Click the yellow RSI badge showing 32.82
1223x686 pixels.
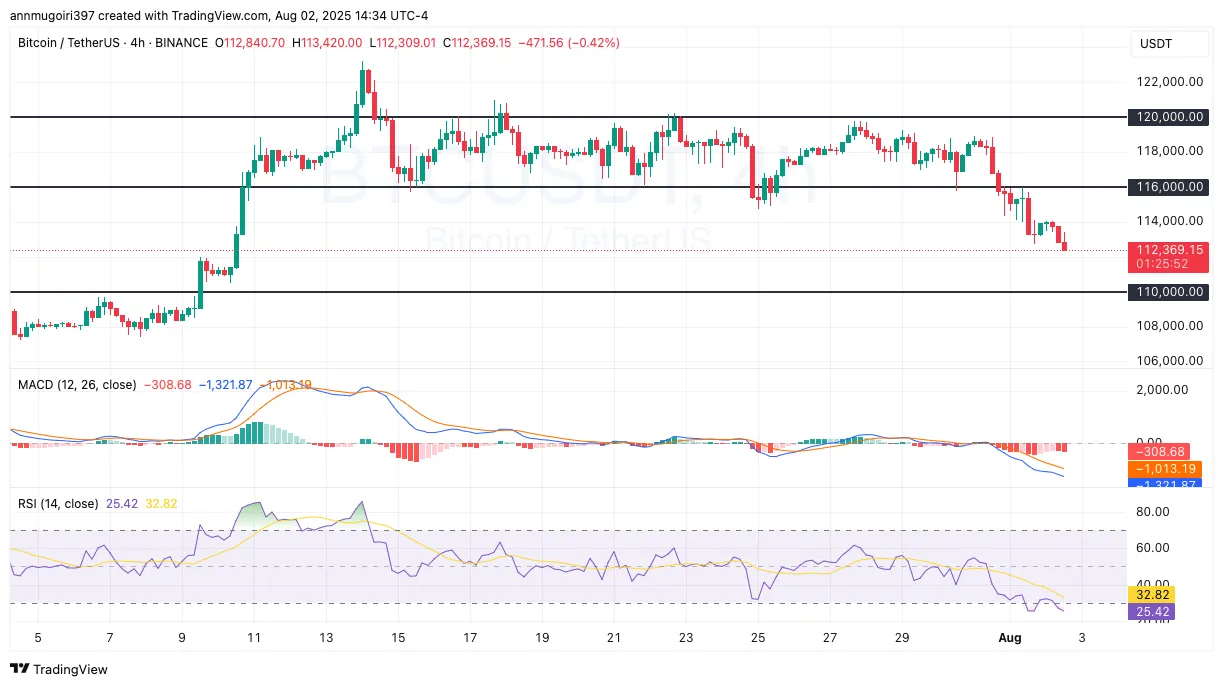(1152, 594)
